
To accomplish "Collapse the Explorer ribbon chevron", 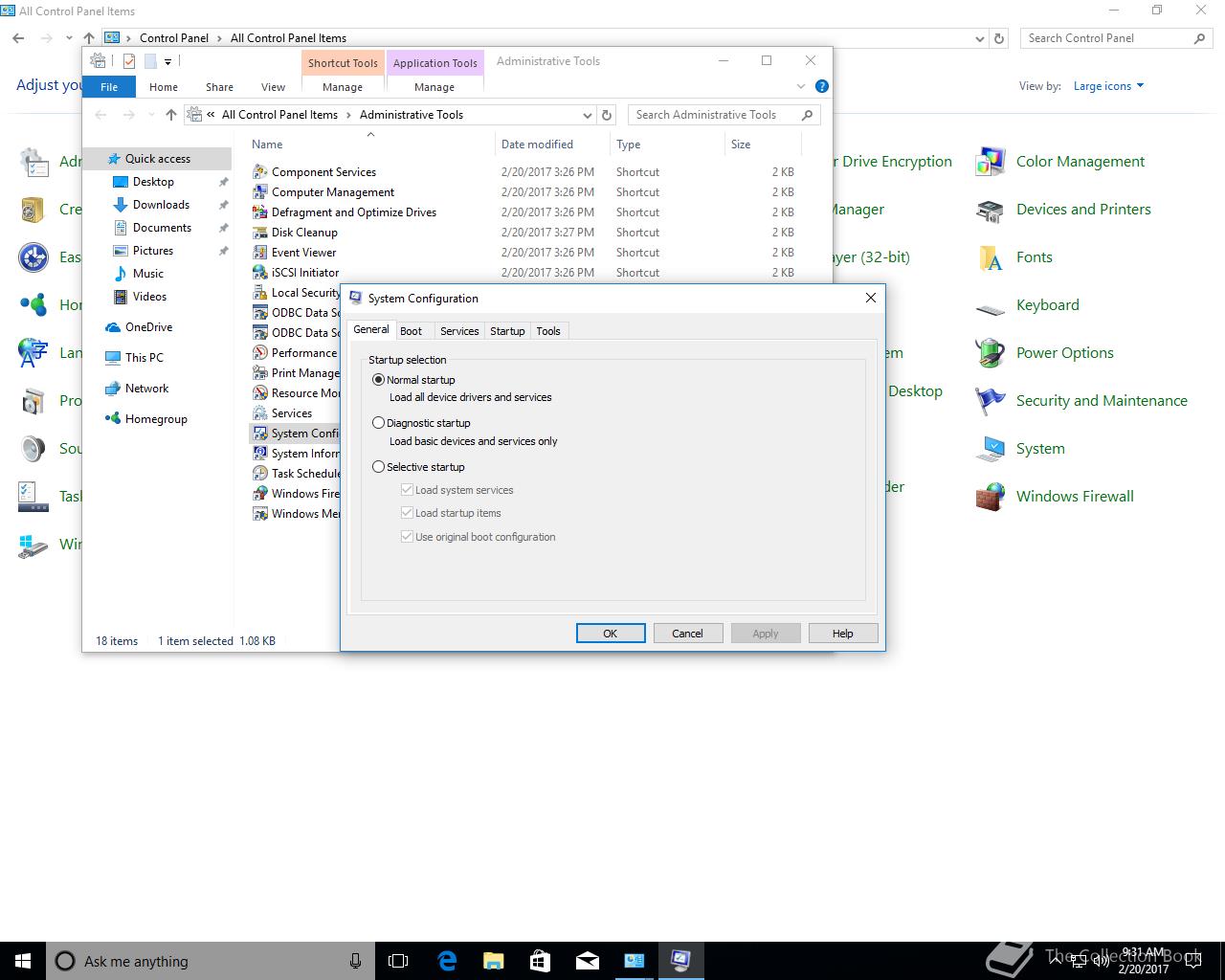I will coord(801,86).
